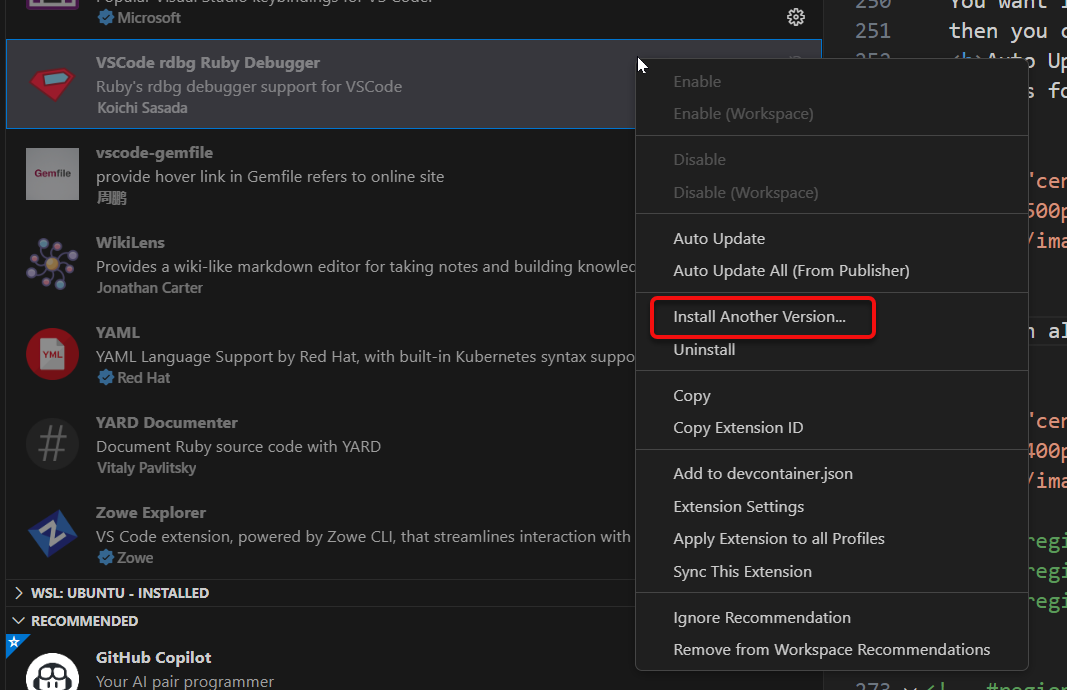The height and width of the screenshot is (690, 1067).
Task: Select the VSCode rdbg Ruby Debugger extension icon
Action: pos(52,83)
